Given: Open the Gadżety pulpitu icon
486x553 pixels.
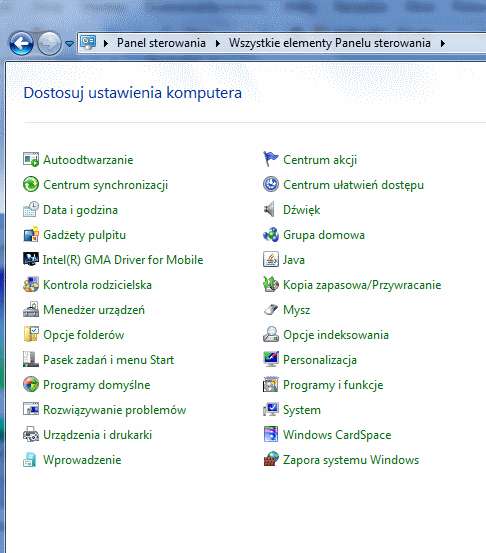Looking at the screenshot, I should point(31,235).
